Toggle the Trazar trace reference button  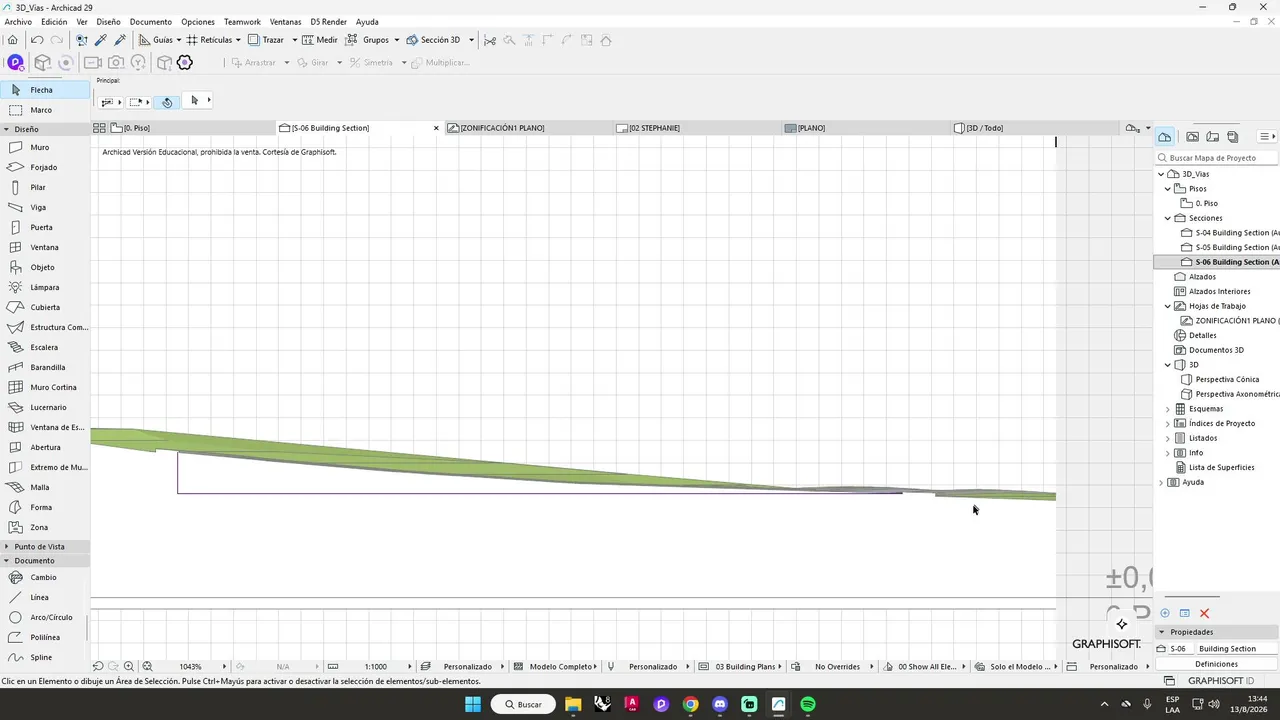point(266,40)
